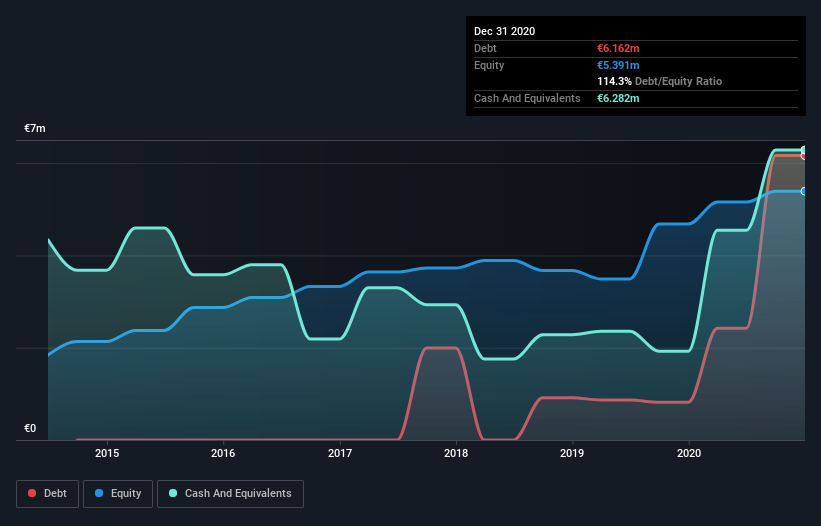This screenshot has width=821, height=526.
Task: Click the blue Equity endpoint marker
Action: 804,192
